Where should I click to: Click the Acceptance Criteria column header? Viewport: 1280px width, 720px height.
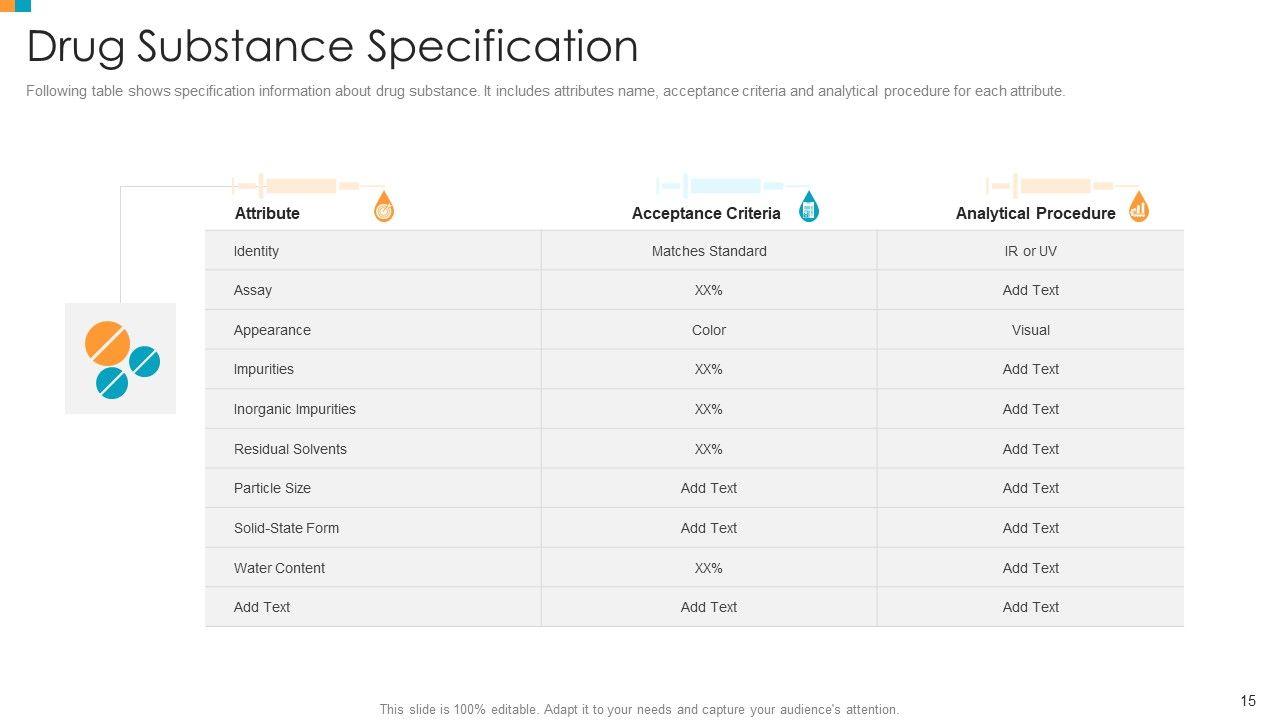tap(706, 213)
